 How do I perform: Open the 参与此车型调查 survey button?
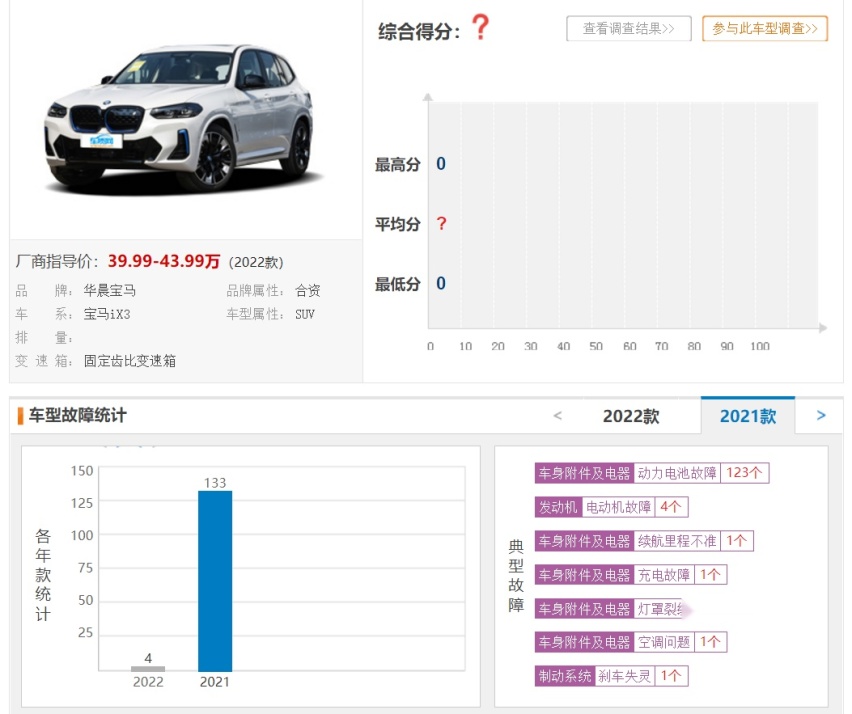pyautogui.click(x=765, y=28)
